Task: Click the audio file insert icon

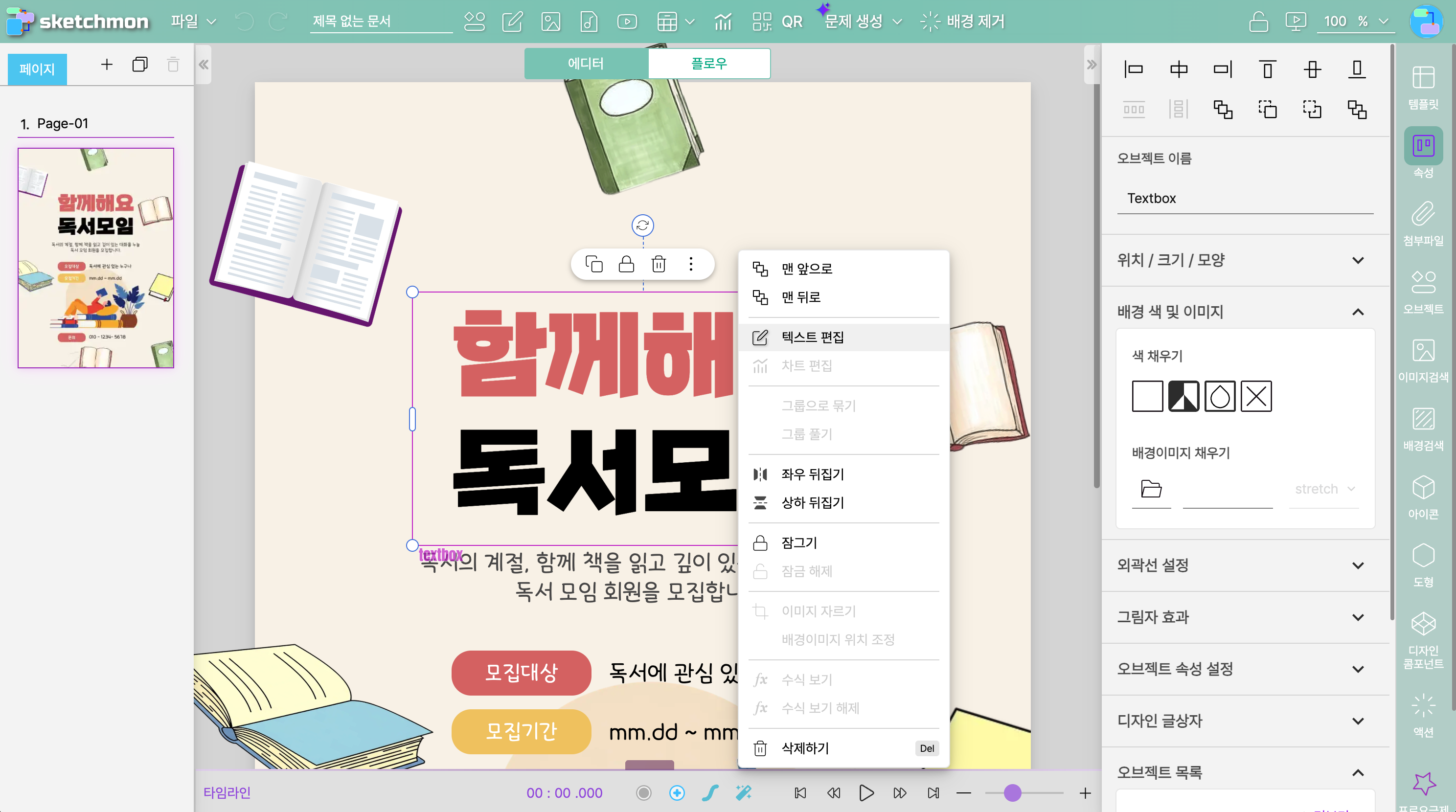Action: coord(589,22)
